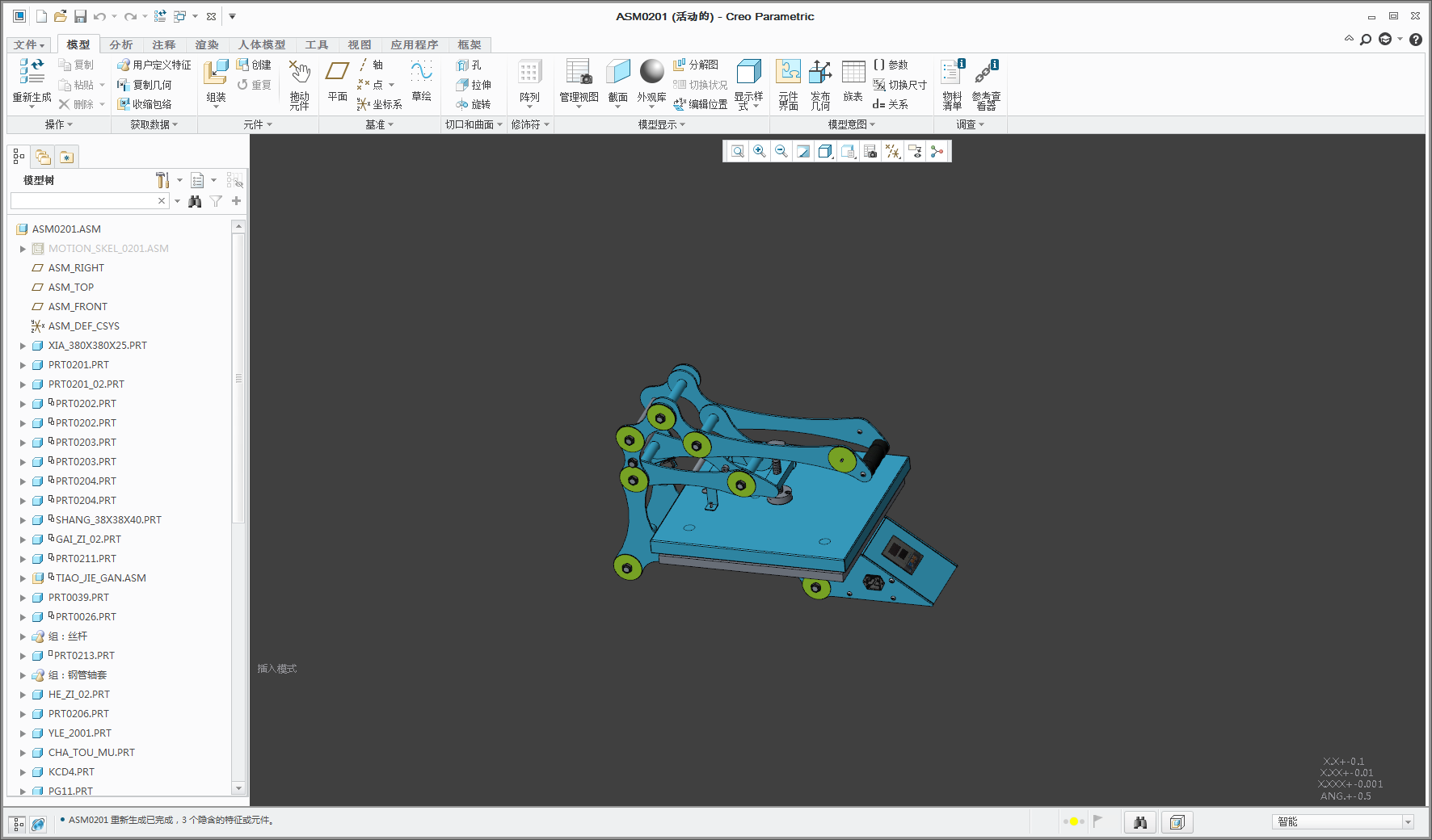Click the Open file icon in quick access toolbar
This screenshot has width=1432, height=840.
(x=61, y=16)
